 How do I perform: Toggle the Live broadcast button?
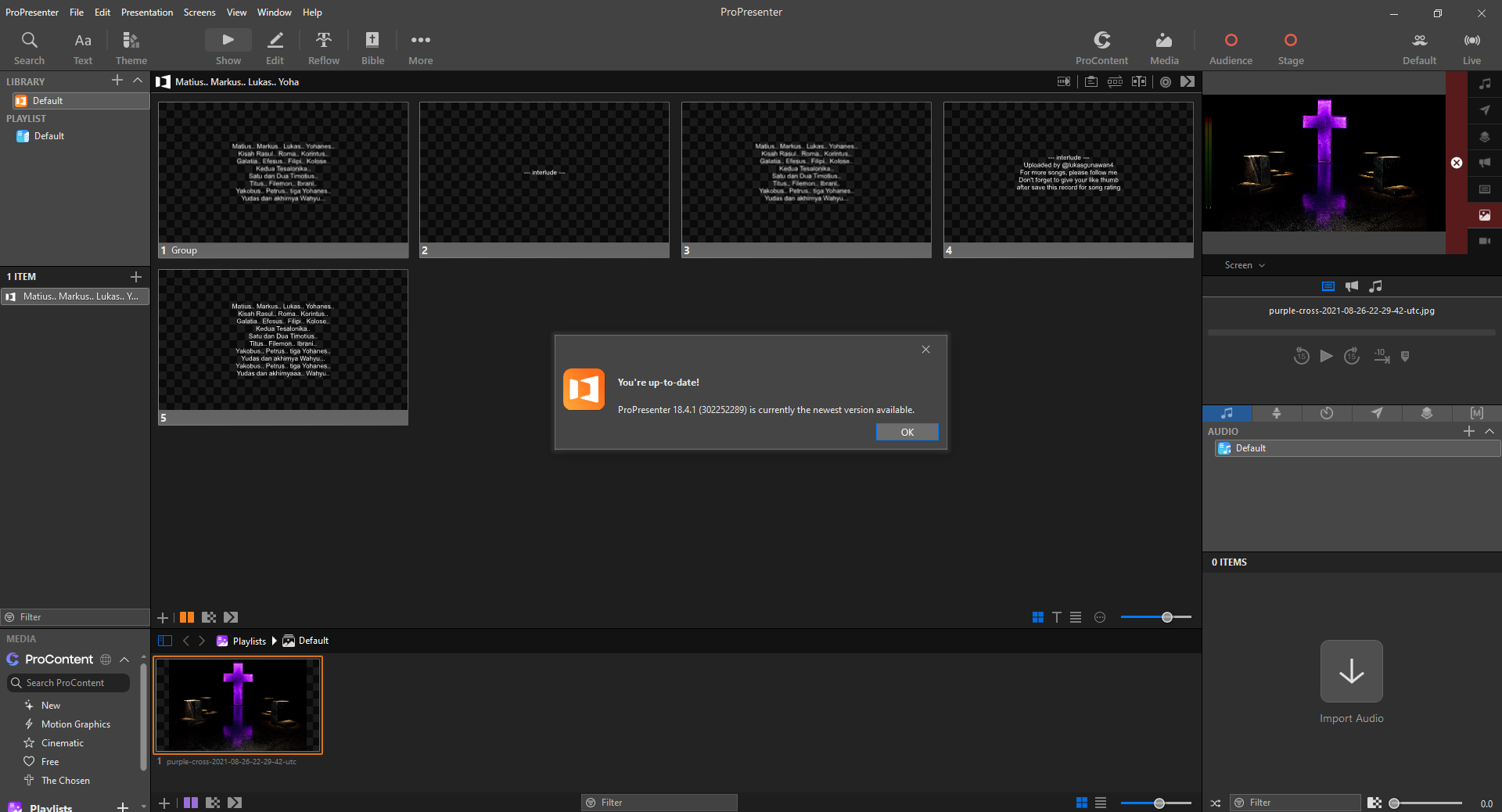point(1471,49)
